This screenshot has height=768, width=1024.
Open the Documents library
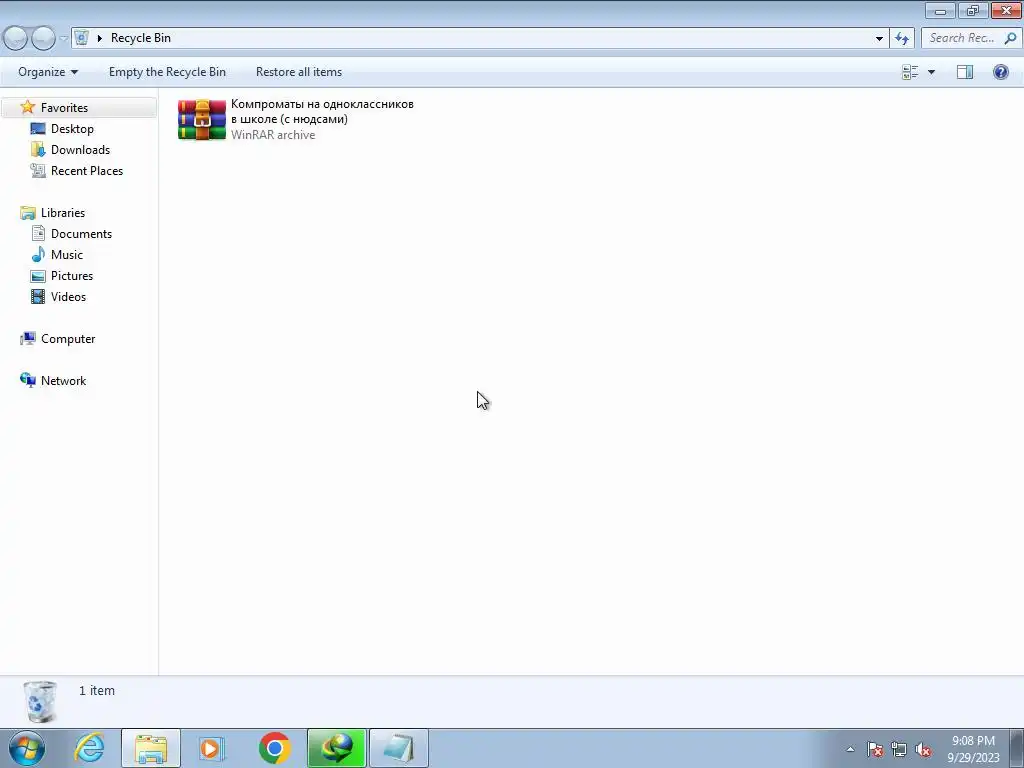click(81, 234)
